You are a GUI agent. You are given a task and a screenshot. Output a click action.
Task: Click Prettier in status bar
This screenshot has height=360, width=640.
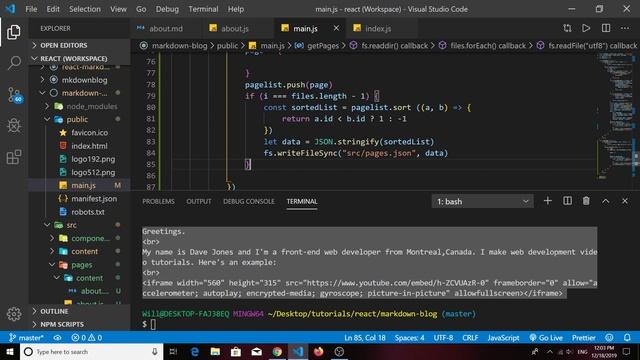pyautogui.click(x=584, y=338)
